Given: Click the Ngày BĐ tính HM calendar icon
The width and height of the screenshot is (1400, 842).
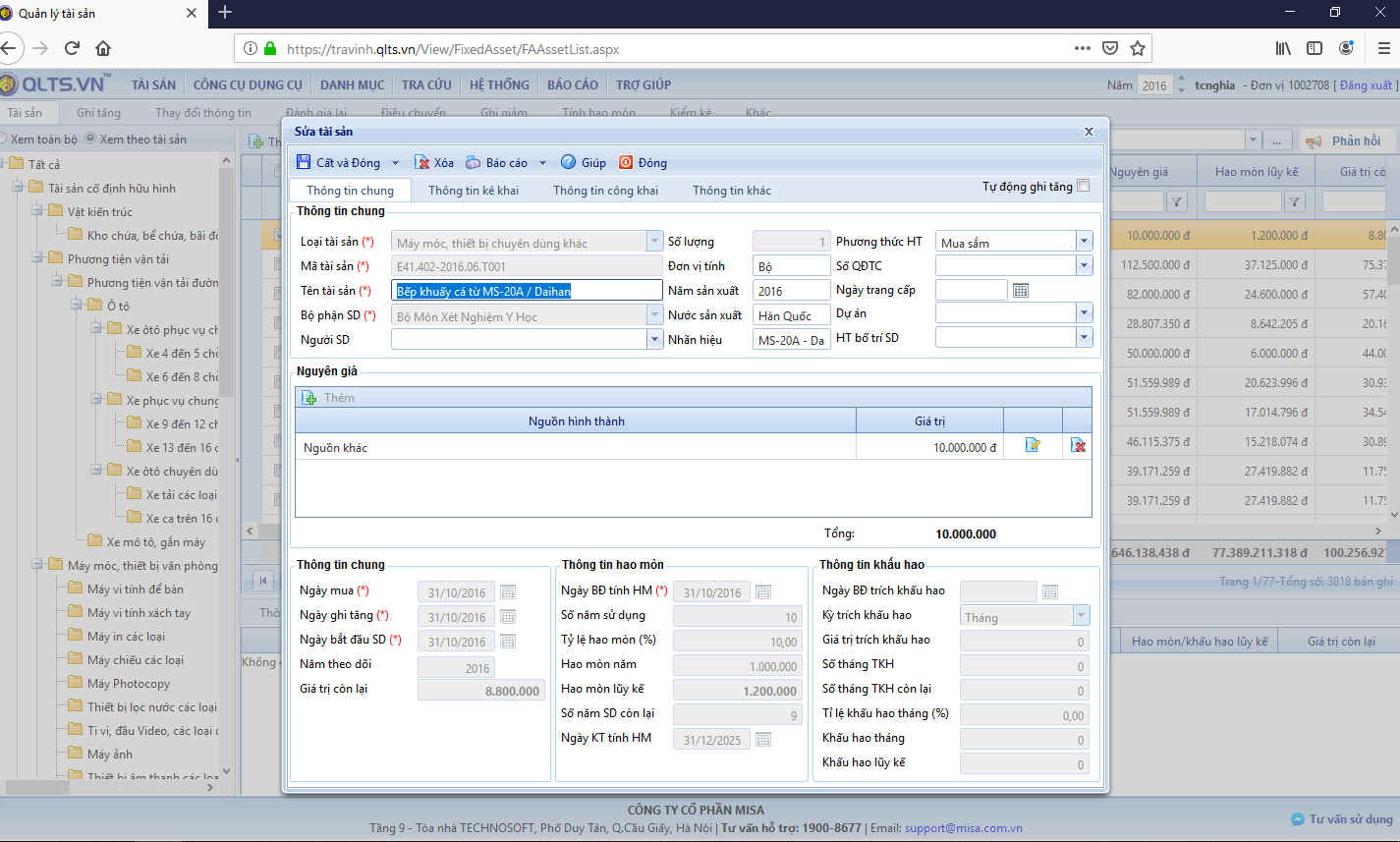Looking at the screenshot, I should 763,592.
